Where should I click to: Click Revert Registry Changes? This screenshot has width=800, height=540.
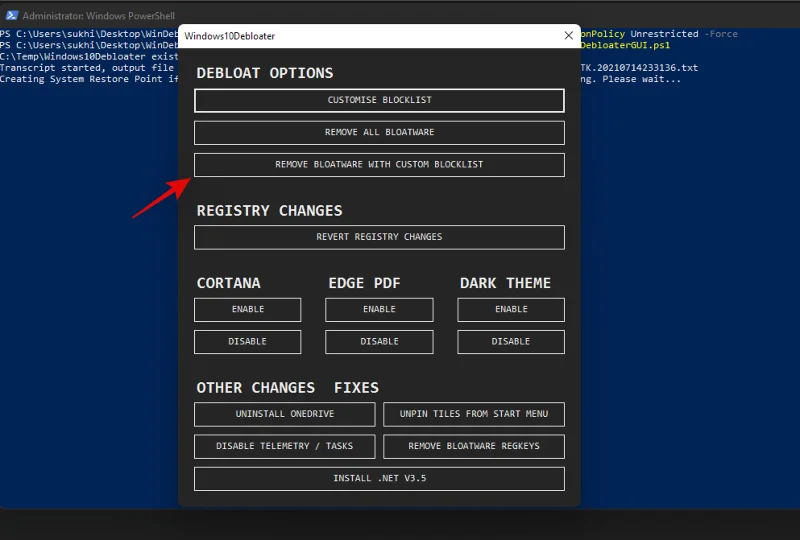[379, 237]
